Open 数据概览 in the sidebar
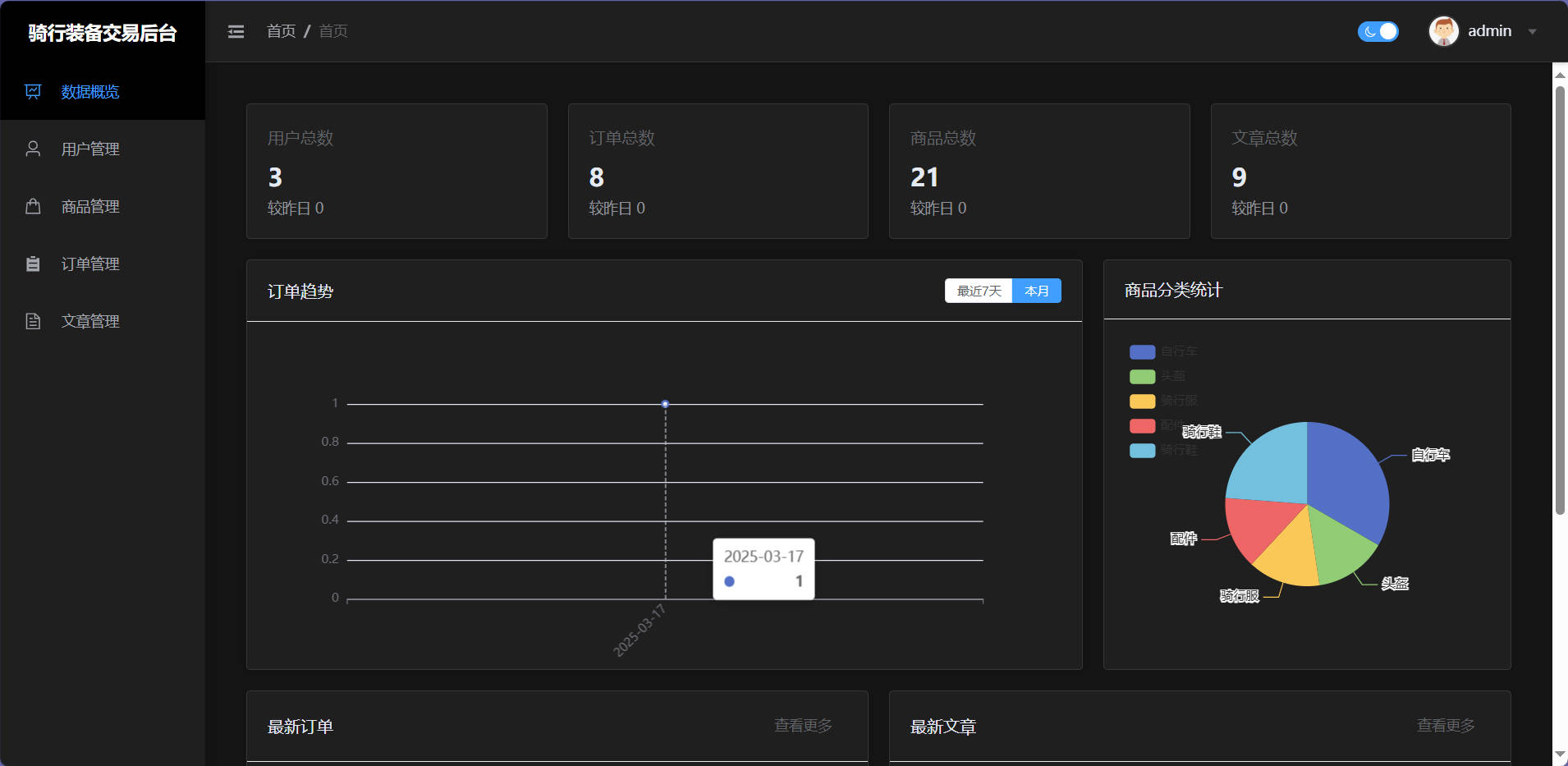The height and width of the screenshot is (766, 1568). tap(103, 91)
